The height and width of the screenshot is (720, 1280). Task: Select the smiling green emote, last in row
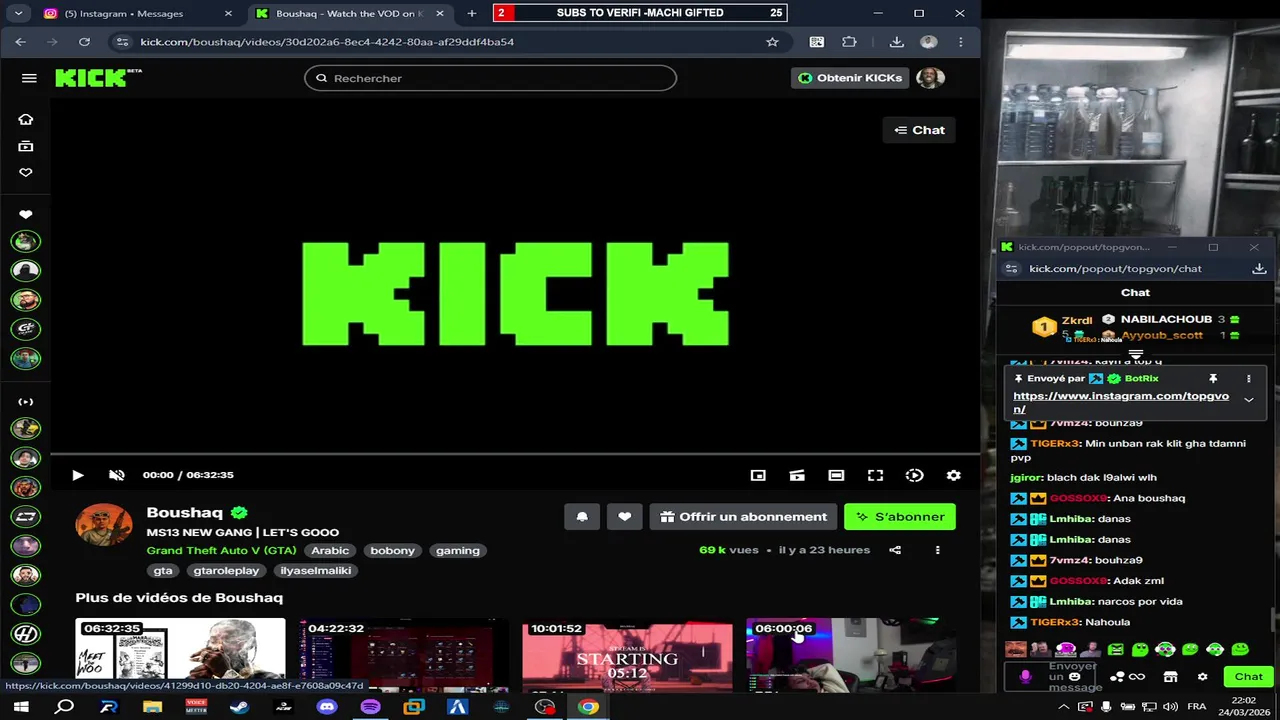[1240, 650]
